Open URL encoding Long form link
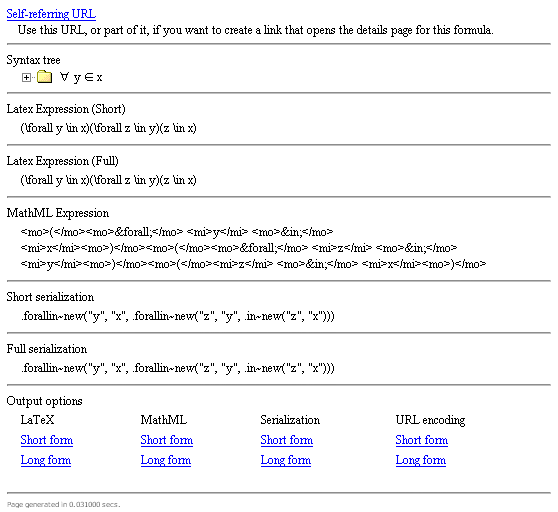 421,460
